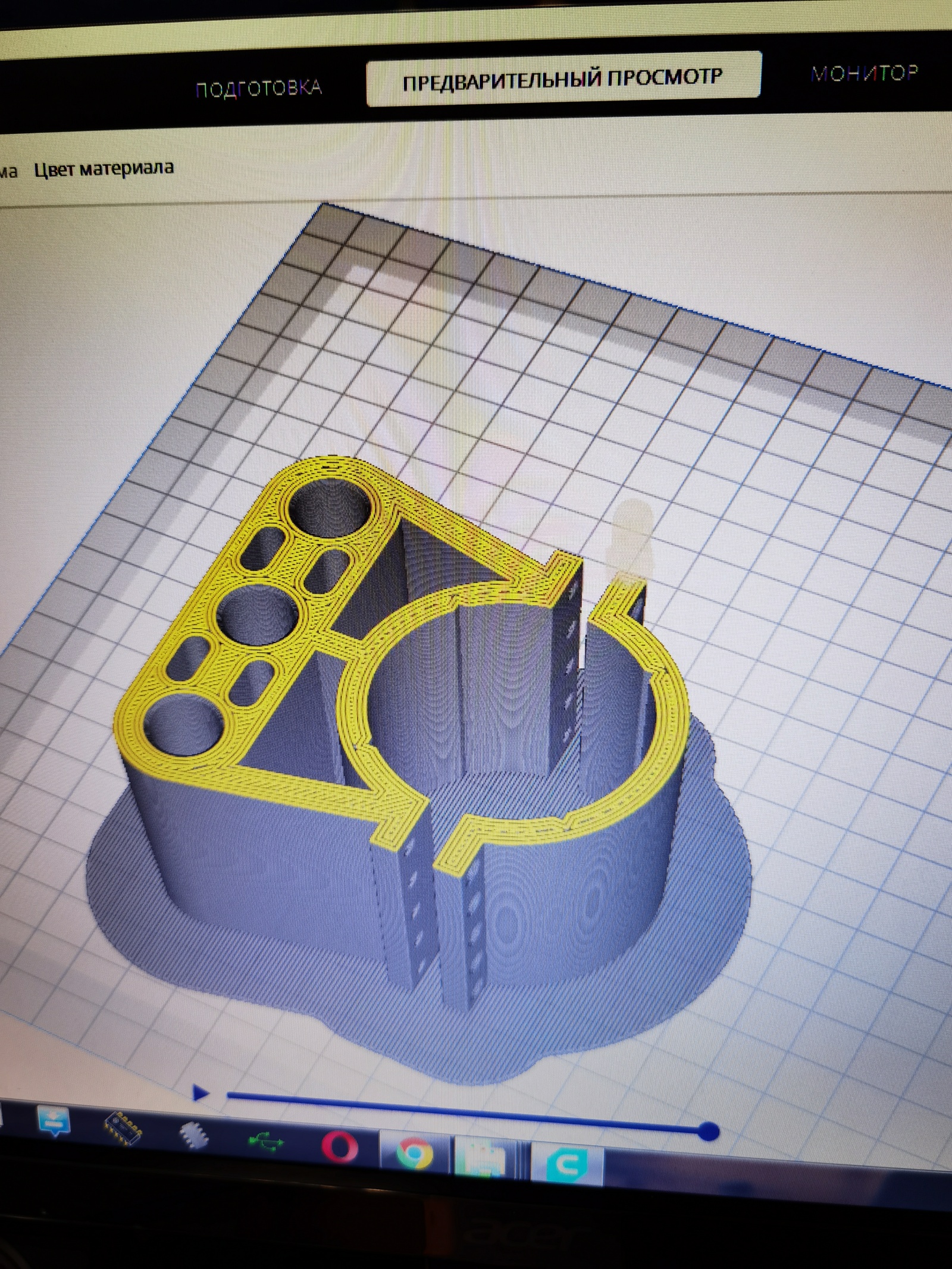Viewport: 952px width, 1269px height.
Task: Switch to the ПОДГОТОВКА tab
Action: (259, 88)
